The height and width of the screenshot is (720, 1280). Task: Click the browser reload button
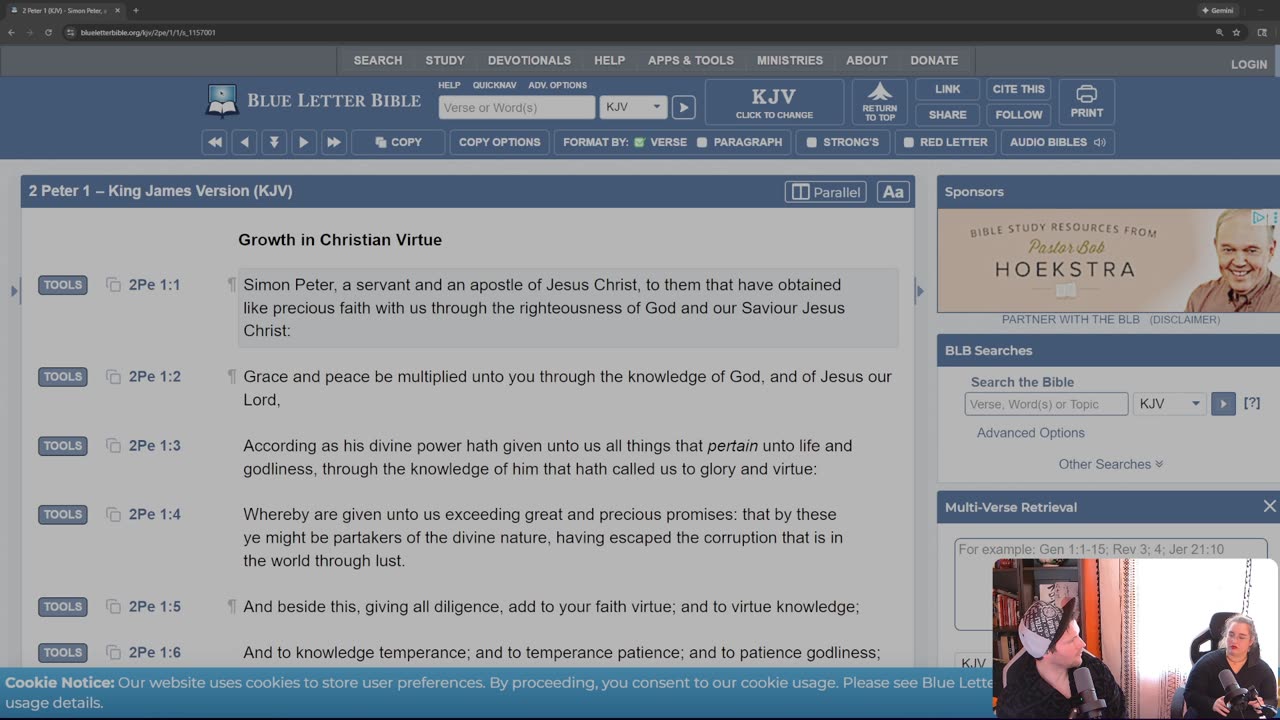48,32
